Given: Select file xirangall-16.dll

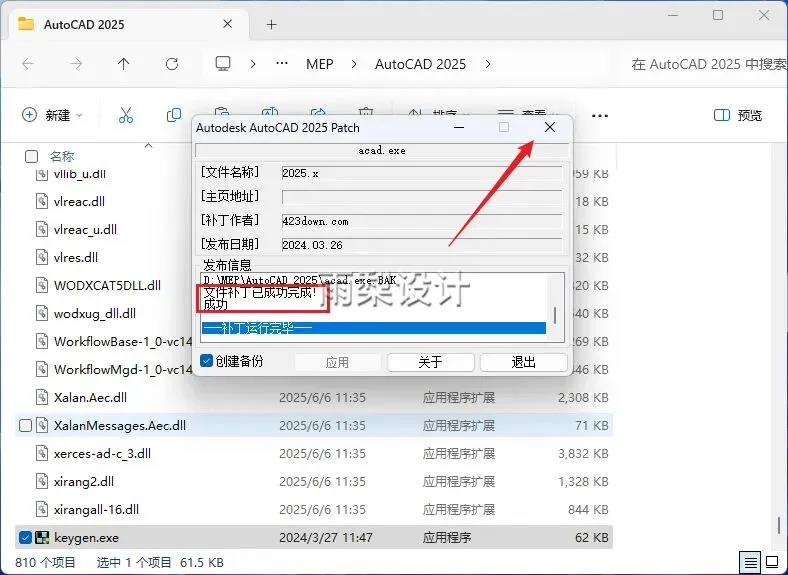Looking at the screenshot, I should pos(96,510).
